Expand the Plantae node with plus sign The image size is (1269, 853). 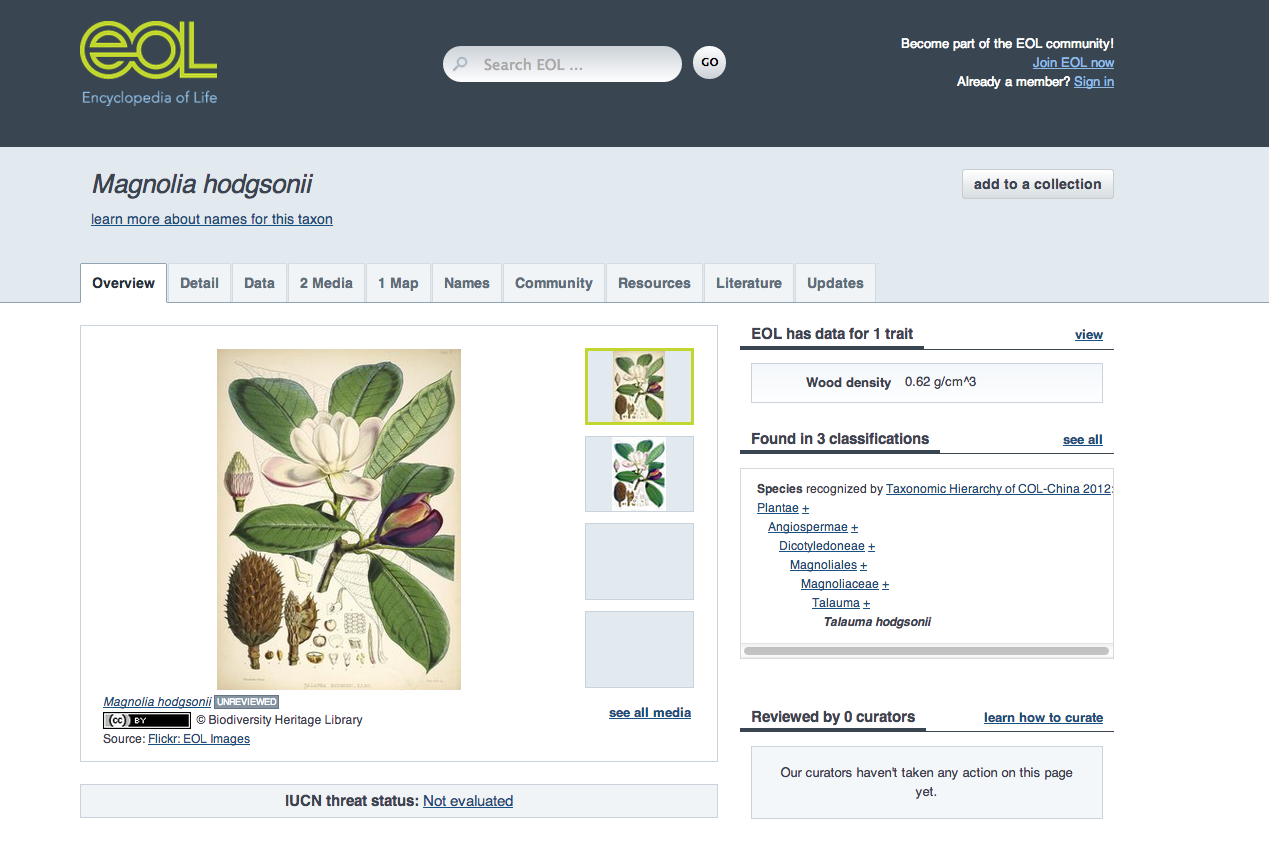(x=806, y=509)
